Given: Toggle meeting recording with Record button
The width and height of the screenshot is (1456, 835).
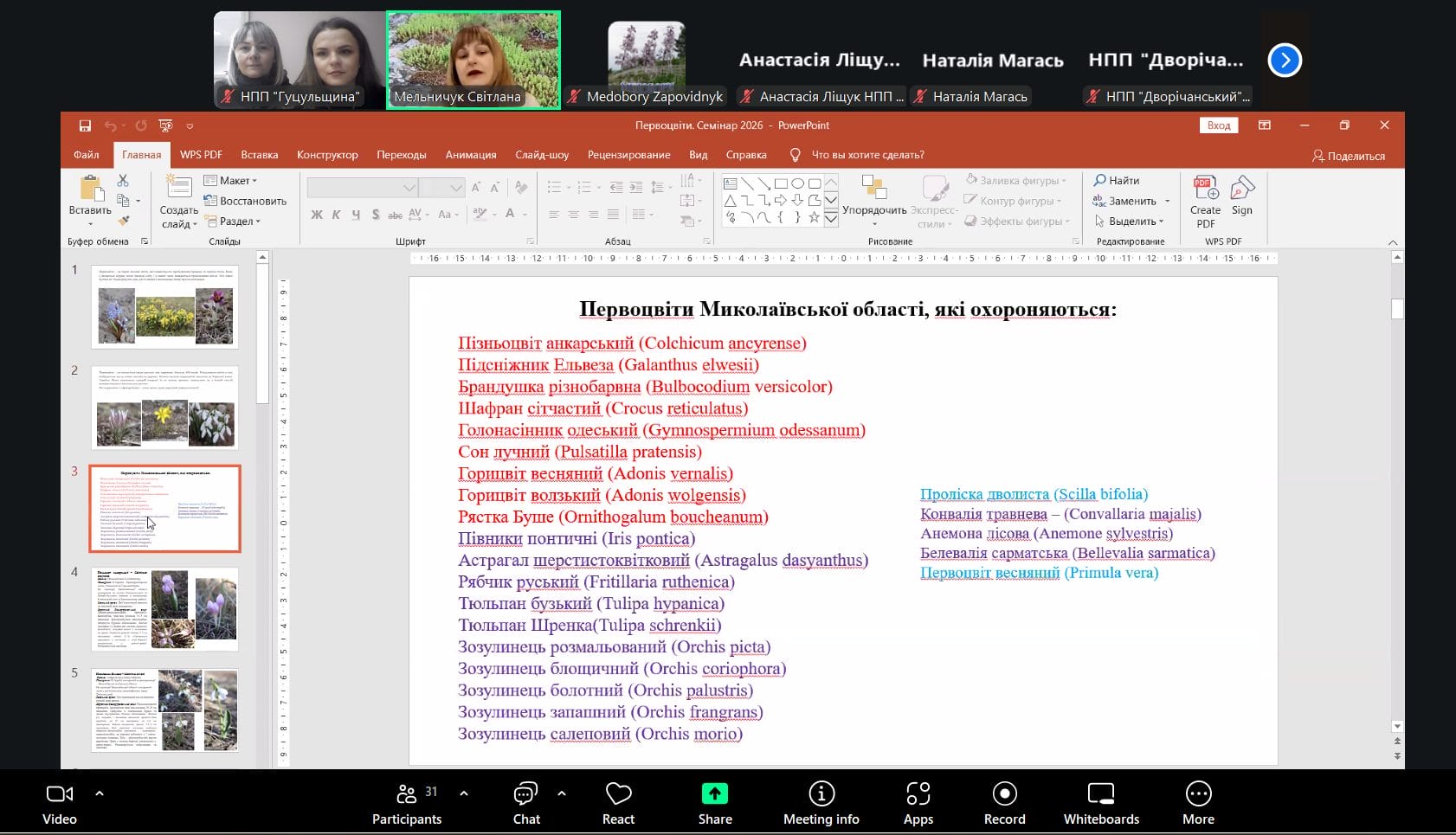Looking at the screenshot, I should click(x=1004, y=803).
